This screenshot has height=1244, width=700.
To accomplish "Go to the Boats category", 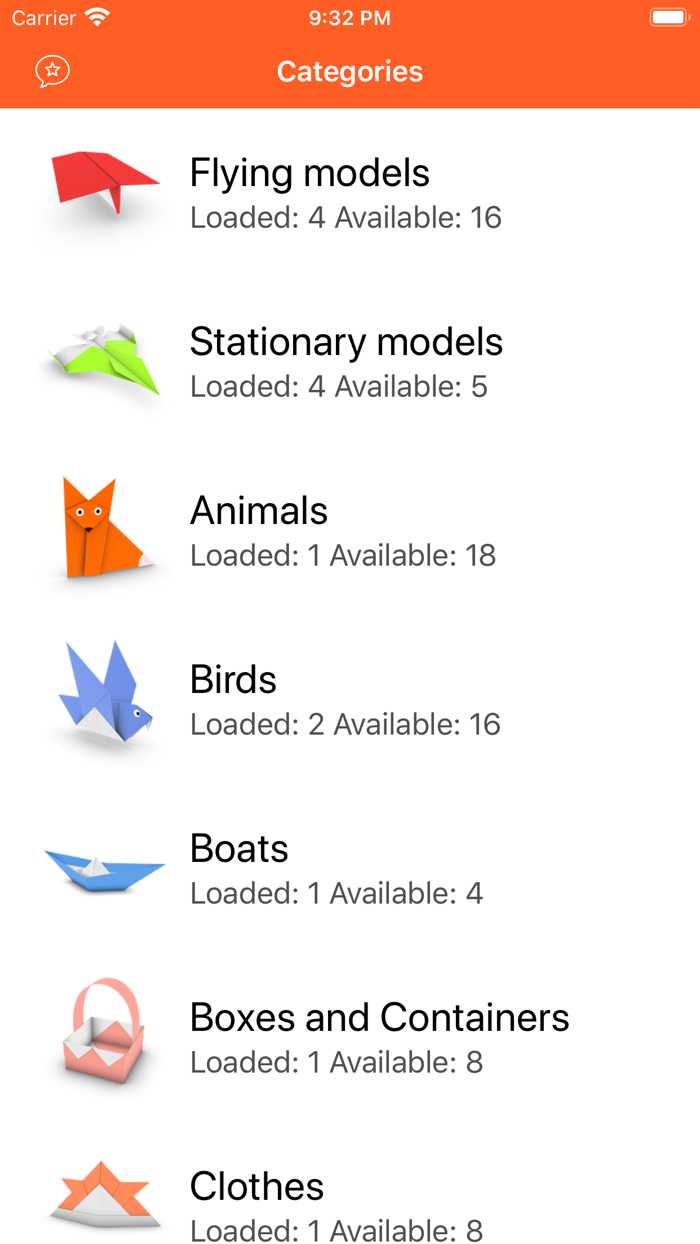I will pos(239,849).
